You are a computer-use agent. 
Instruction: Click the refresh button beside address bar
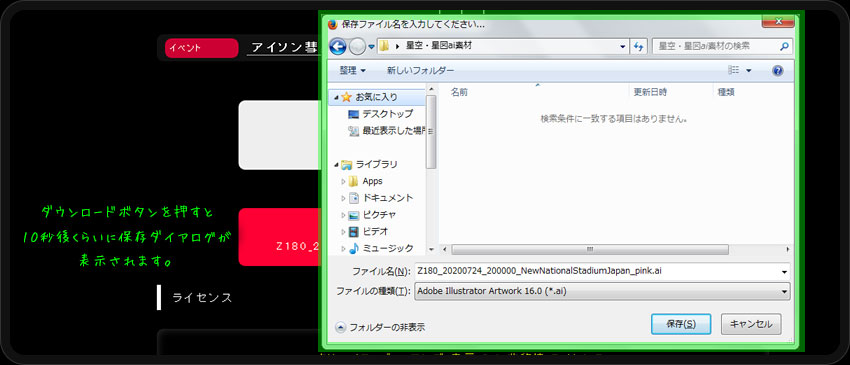click(x=638, y=46)
